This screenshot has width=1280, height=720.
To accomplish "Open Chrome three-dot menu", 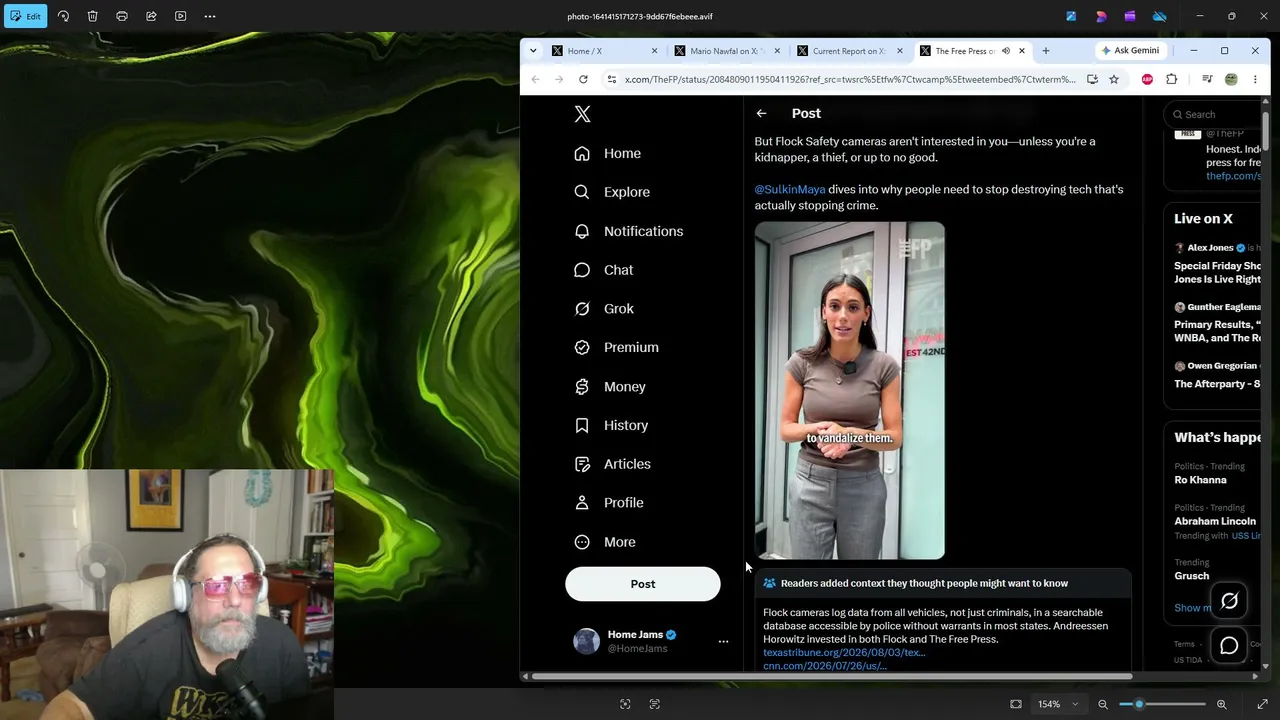I will click(1255, 79).
